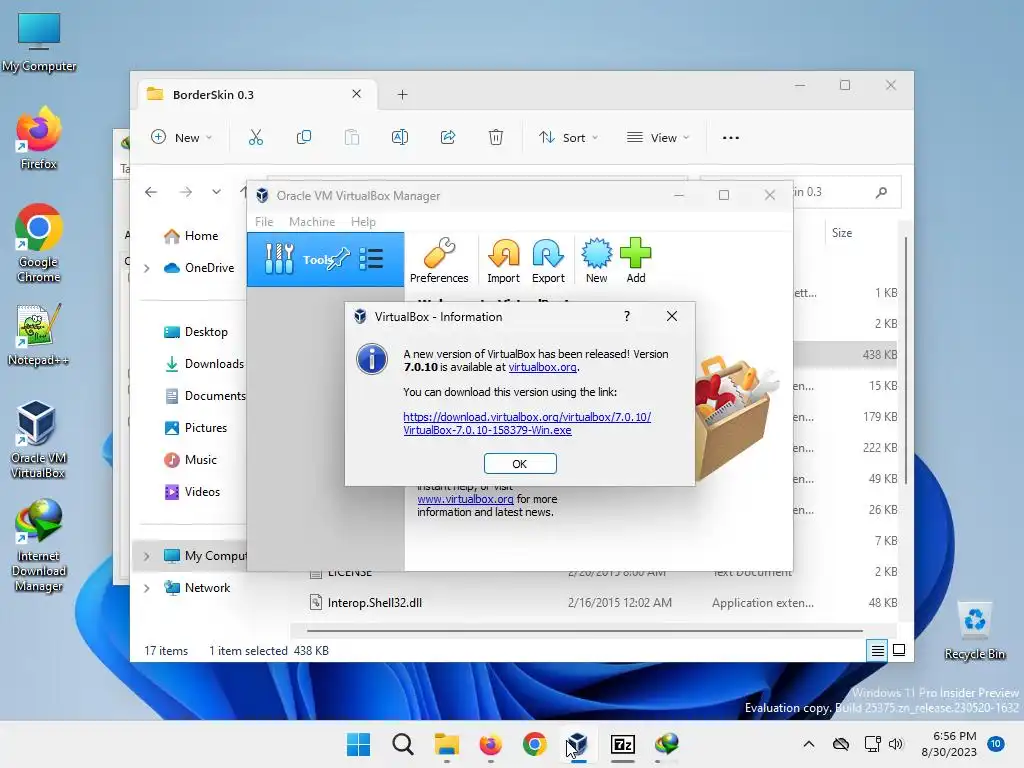Open Music in the sidebar
This screenshot has width=1024, height=768.
[x=190, y=460]
